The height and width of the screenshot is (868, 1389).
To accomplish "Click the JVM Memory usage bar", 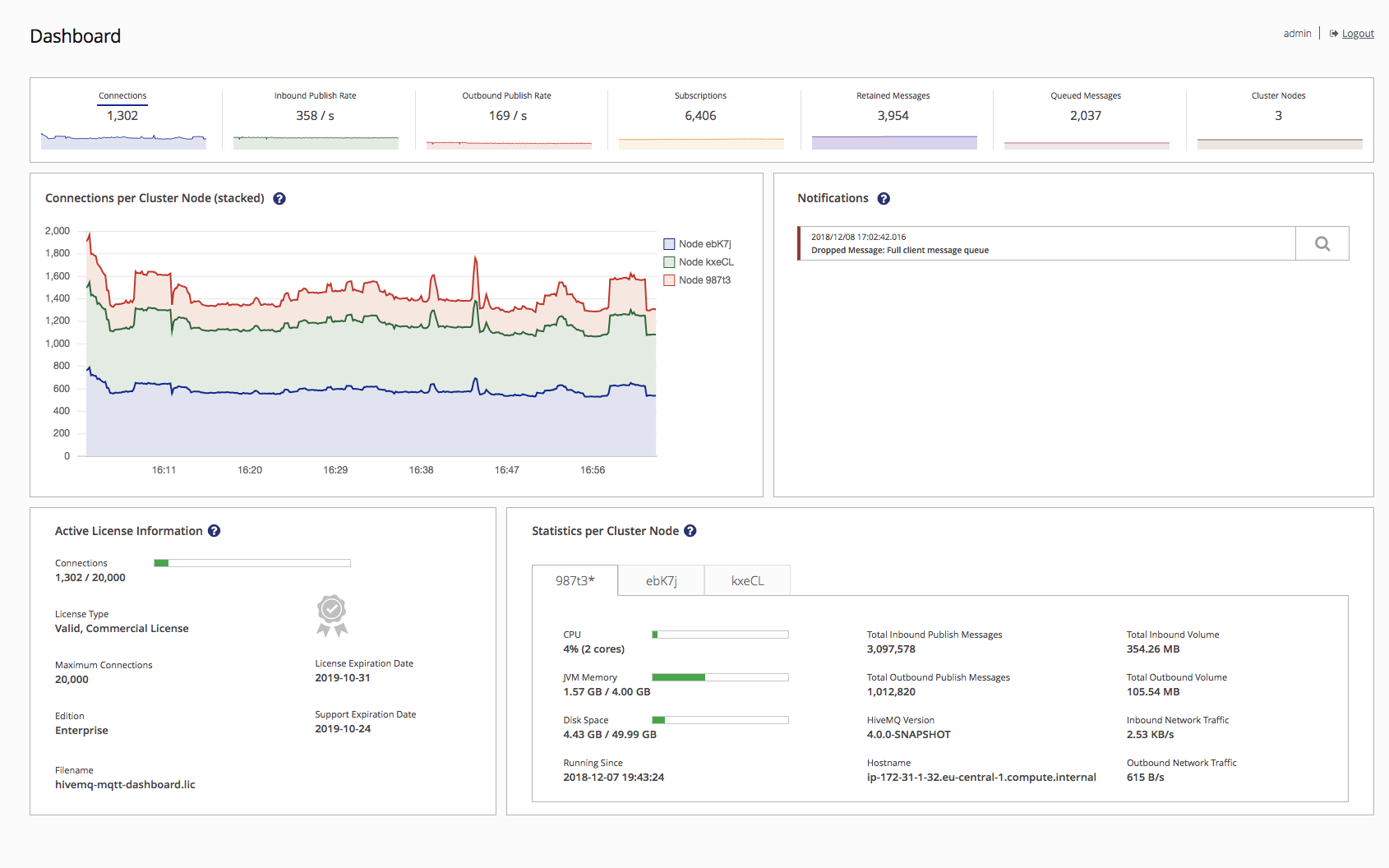I will pos(720,677).
